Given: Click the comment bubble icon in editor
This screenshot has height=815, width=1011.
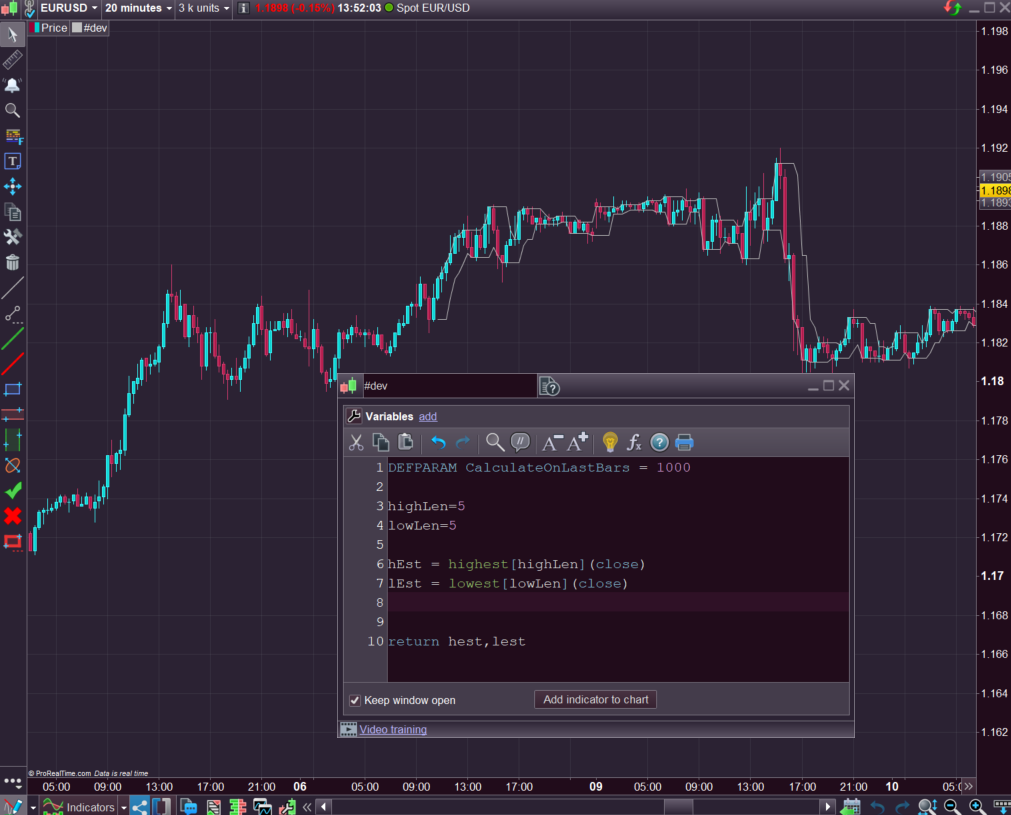Looking at the screenshot, I should pos(520,442).
